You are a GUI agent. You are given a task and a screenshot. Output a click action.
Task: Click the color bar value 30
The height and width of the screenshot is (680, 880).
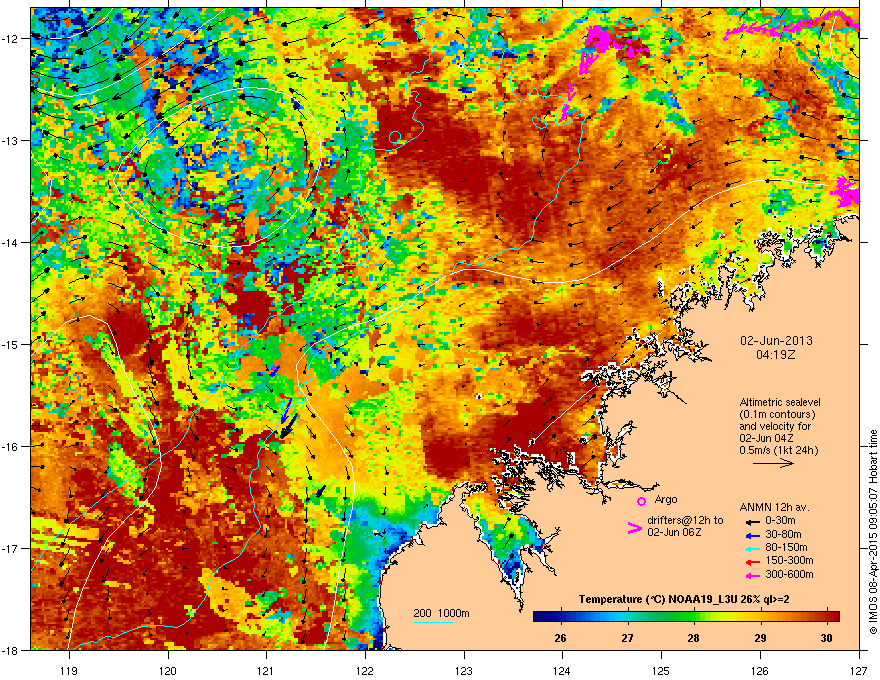click(826, 638)
